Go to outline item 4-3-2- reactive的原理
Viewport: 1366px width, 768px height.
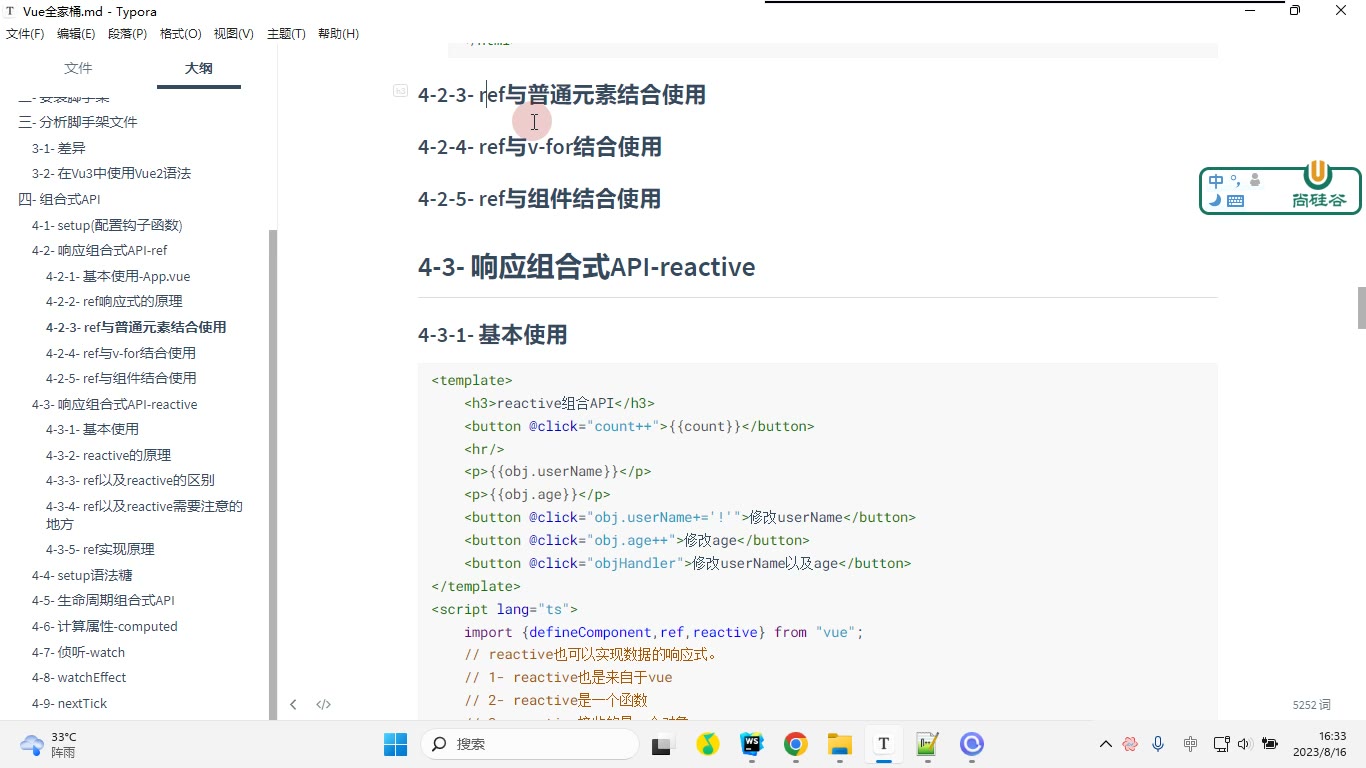pyautogui.click(x=108, y=455)
